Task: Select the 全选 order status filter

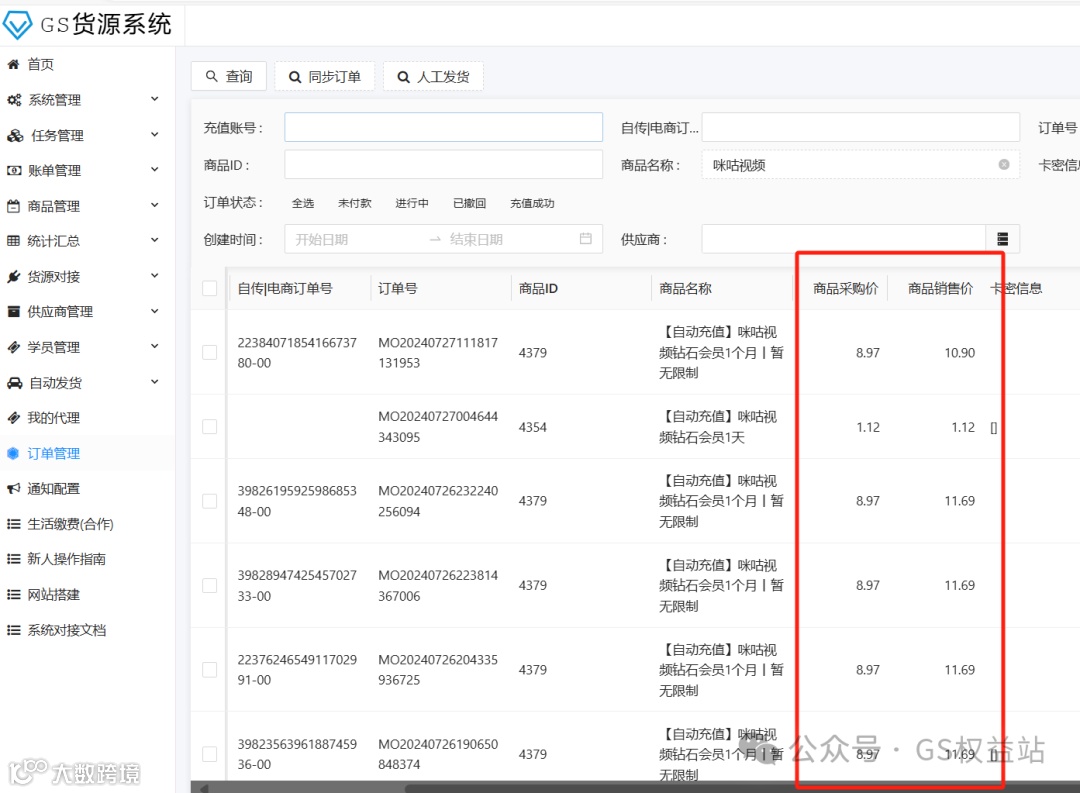Action: pyautogui.click(x=303, y=203)
